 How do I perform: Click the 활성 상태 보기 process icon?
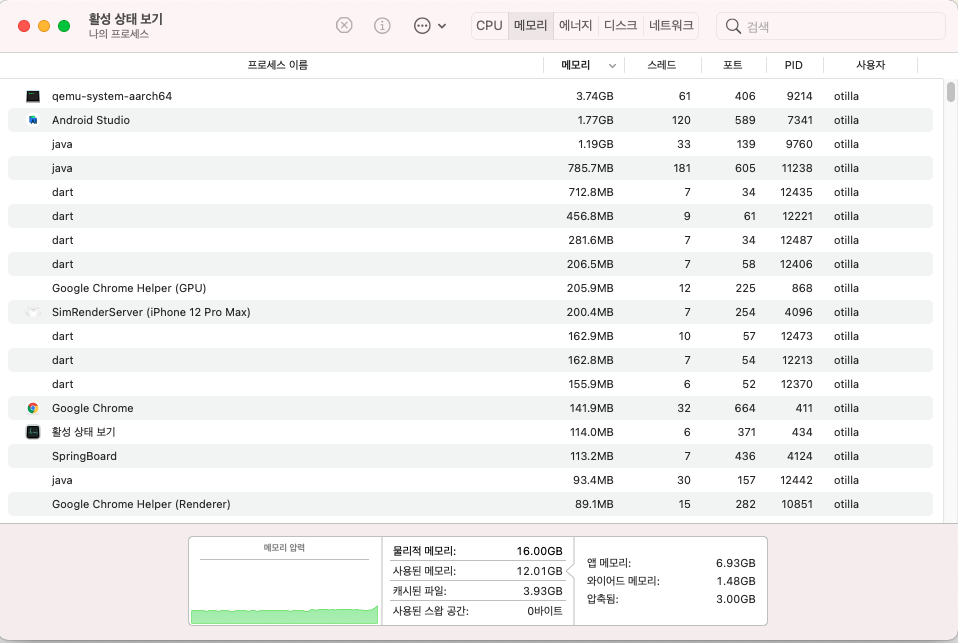pos(33,432)
